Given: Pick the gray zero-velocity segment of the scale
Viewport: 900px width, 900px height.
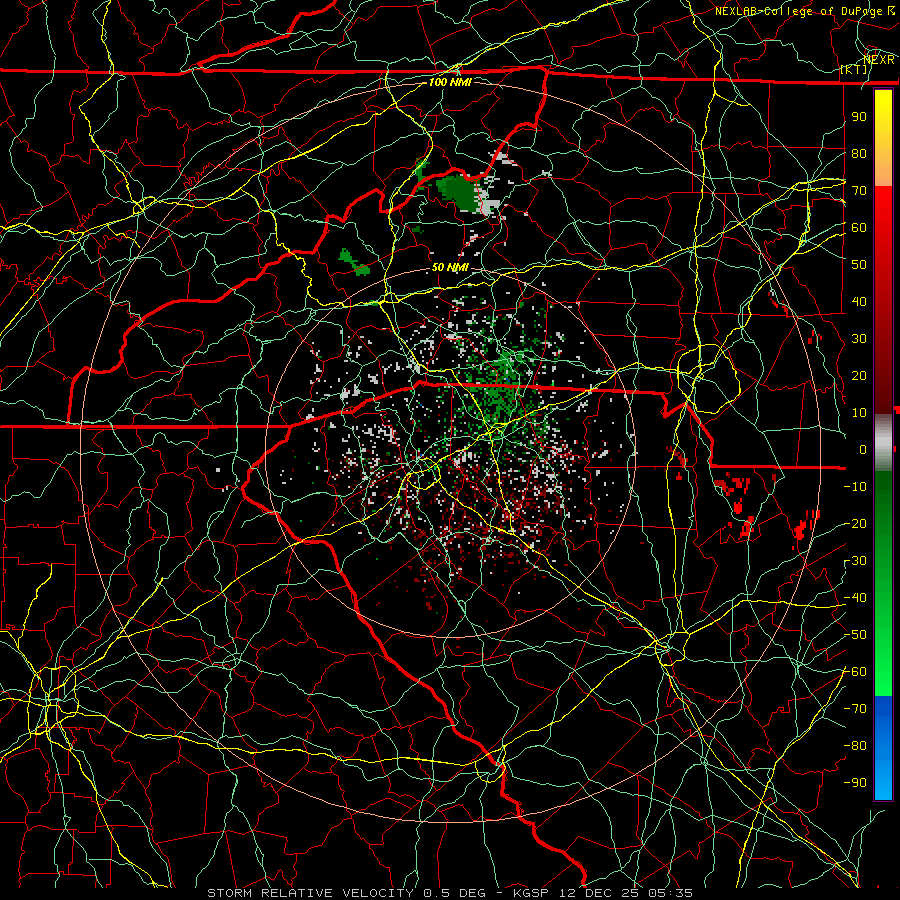Looking at the screenshot, I should coord(883,442).
